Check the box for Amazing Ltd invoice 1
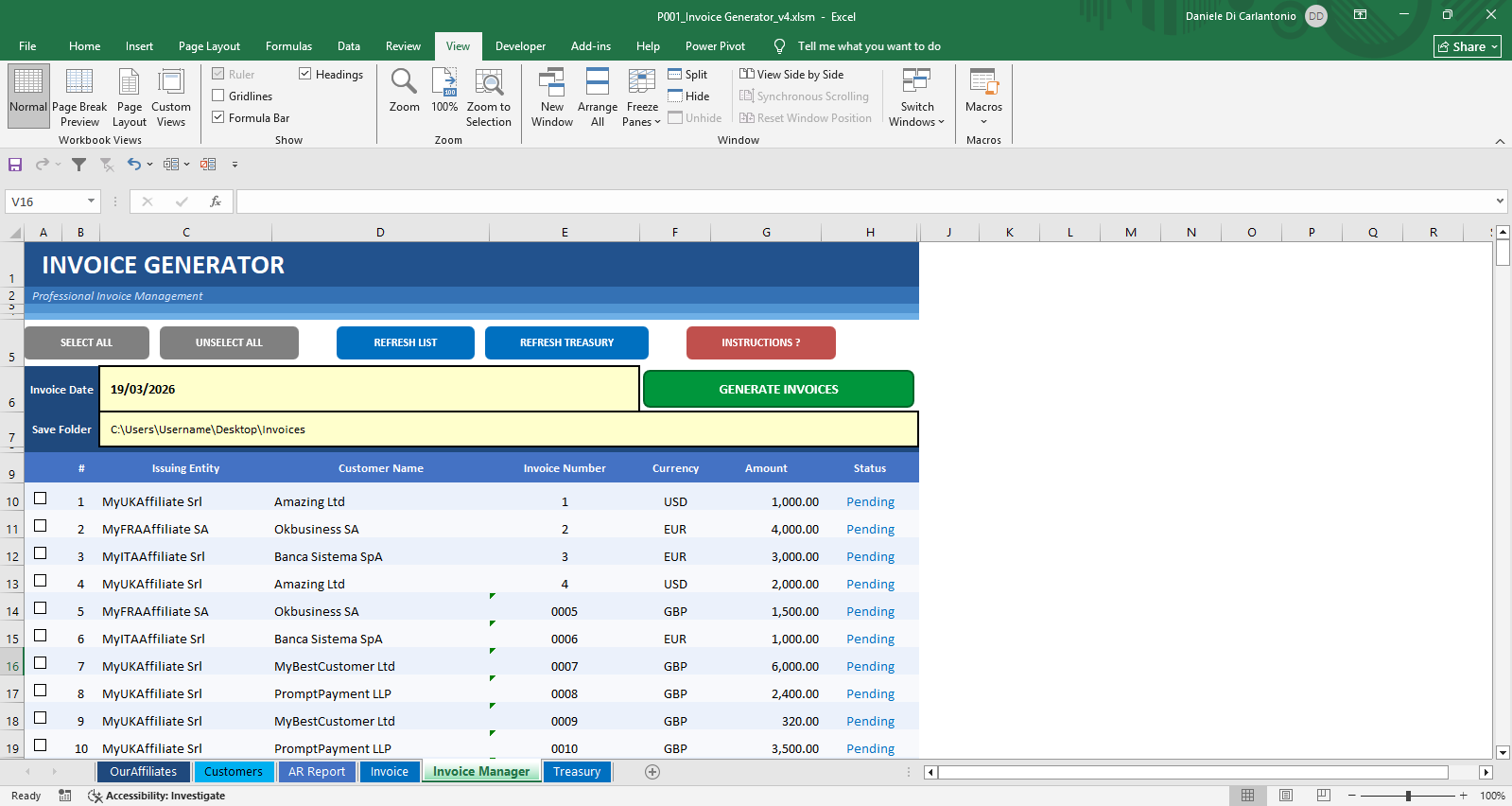 [41, 499]
